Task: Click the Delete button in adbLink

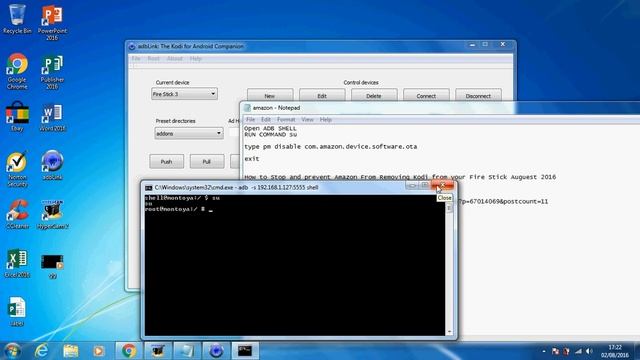Action: click(x=374, y=96)
